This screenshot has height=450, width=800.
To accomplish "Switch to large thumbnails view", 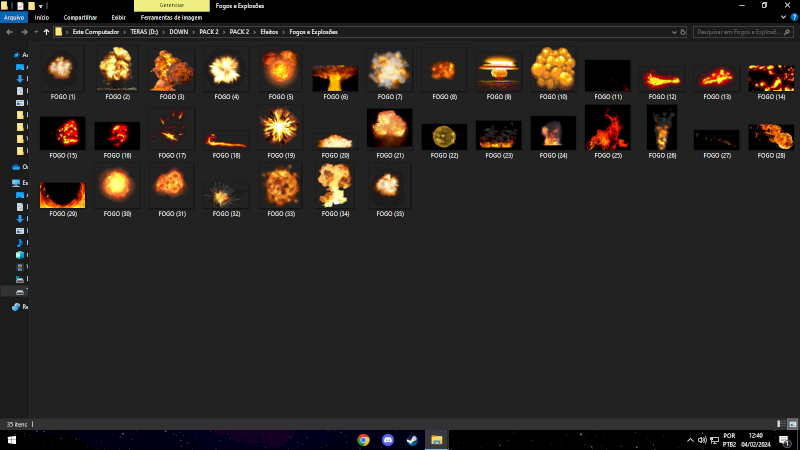I will click(792, 424).
